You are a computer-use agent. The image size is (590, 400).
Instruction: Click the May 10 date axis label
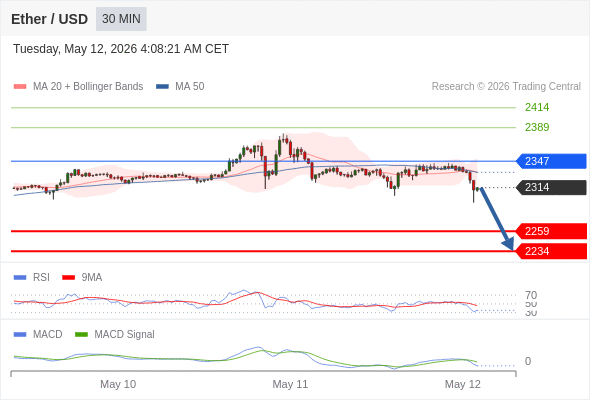pyautogui.click(x=118, y=384)
